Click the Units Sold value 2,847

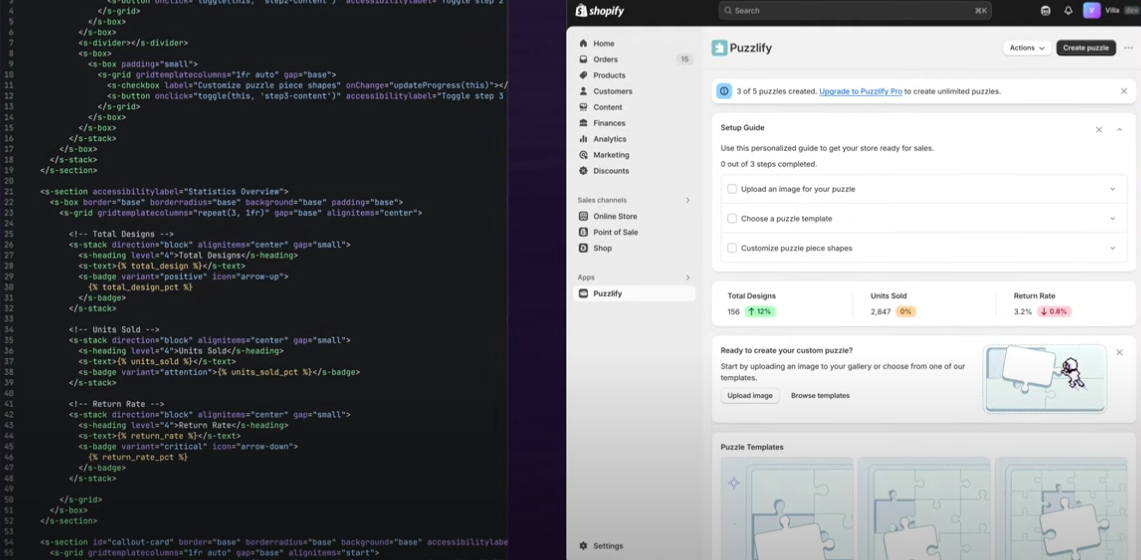[880, 311]
